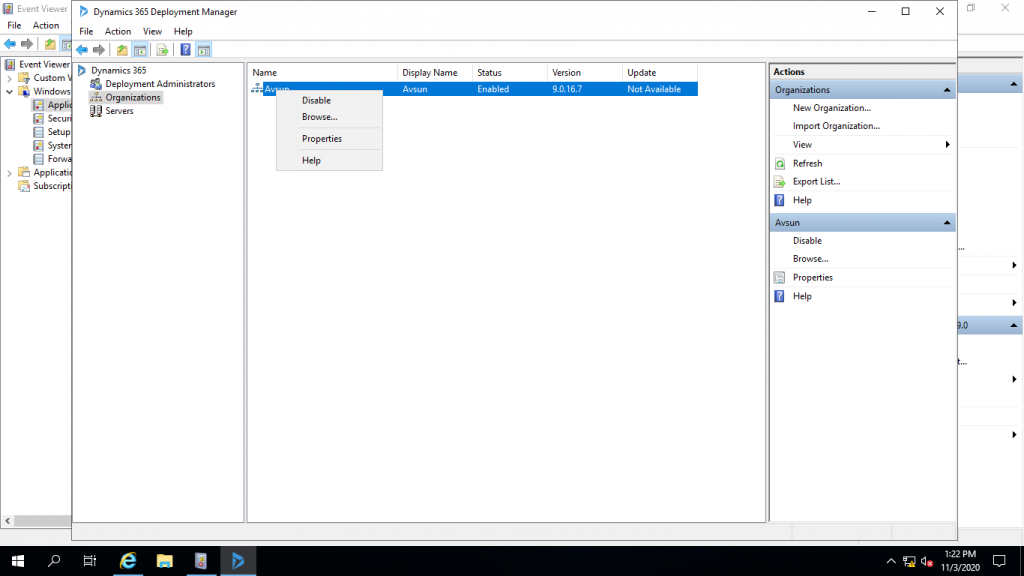Click the blue Help toolbar icon
Screen dimensions: 1024x576
185,50
